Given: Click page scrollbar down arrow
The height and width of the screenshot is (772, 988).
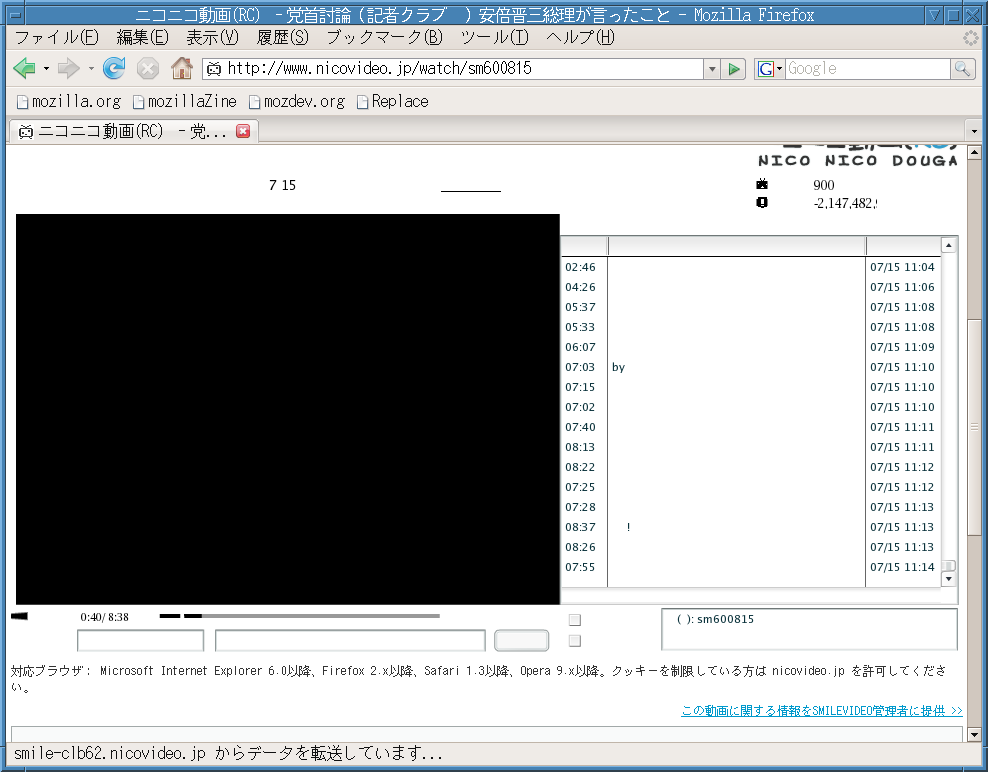Looking at the screenshot, I should coord(974,734).
